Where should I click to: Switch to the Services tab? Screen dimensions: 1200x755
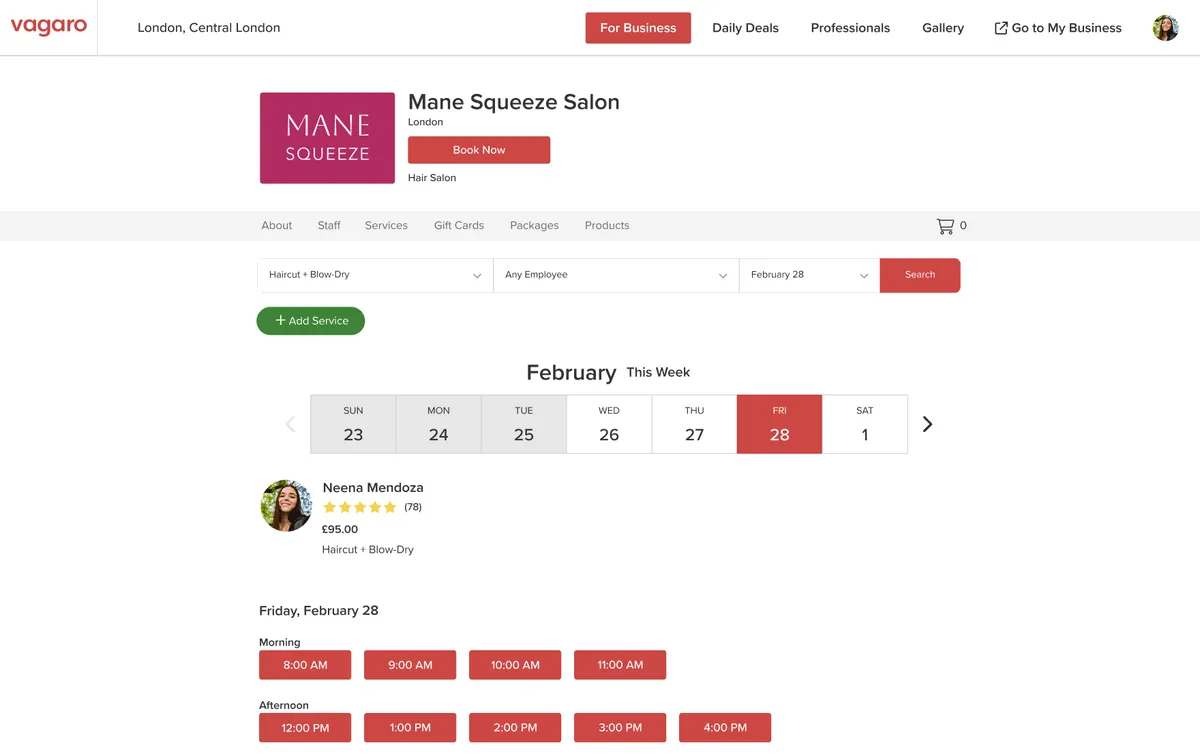pyautogui.click(x=386, y=226)
